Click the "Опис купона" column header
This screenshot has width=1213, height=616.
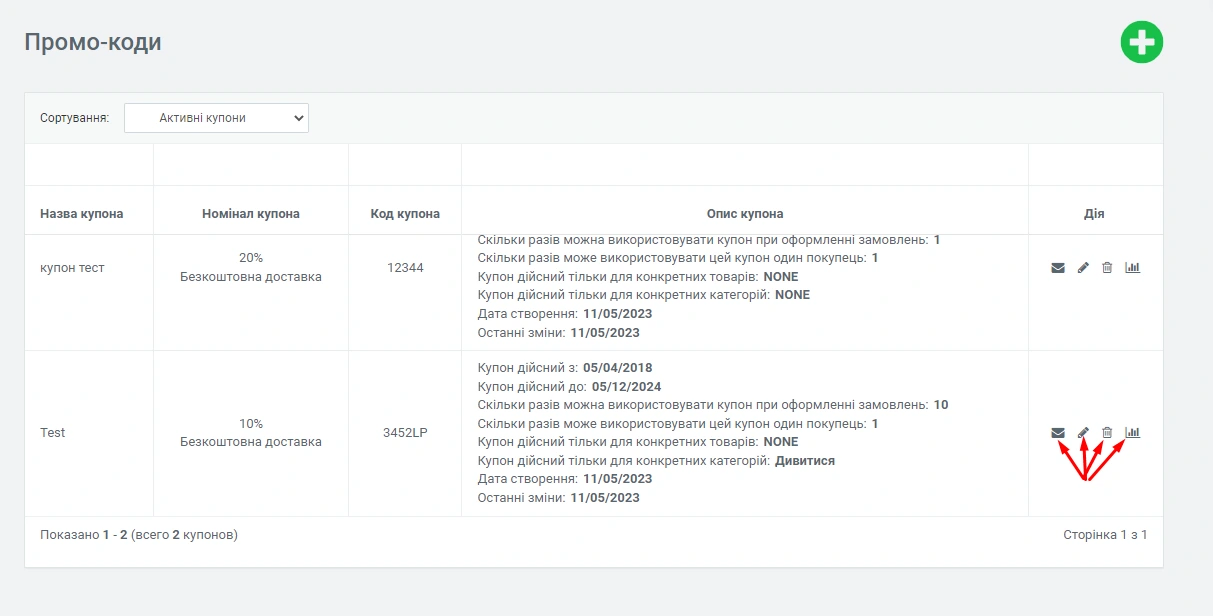(x=744, y=214)
